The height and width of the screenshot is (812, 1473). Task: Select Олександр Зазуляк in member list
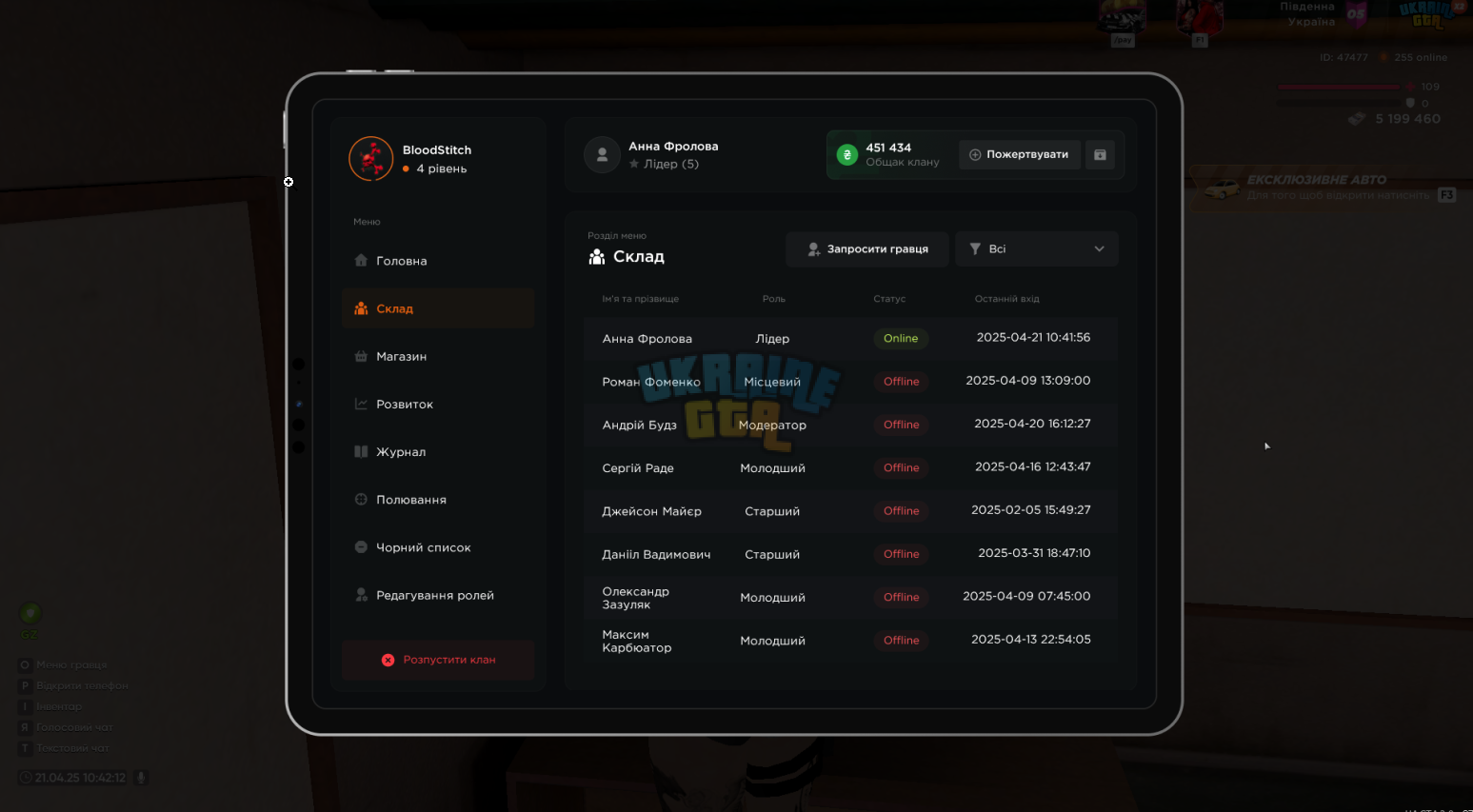tap(636, 598)
